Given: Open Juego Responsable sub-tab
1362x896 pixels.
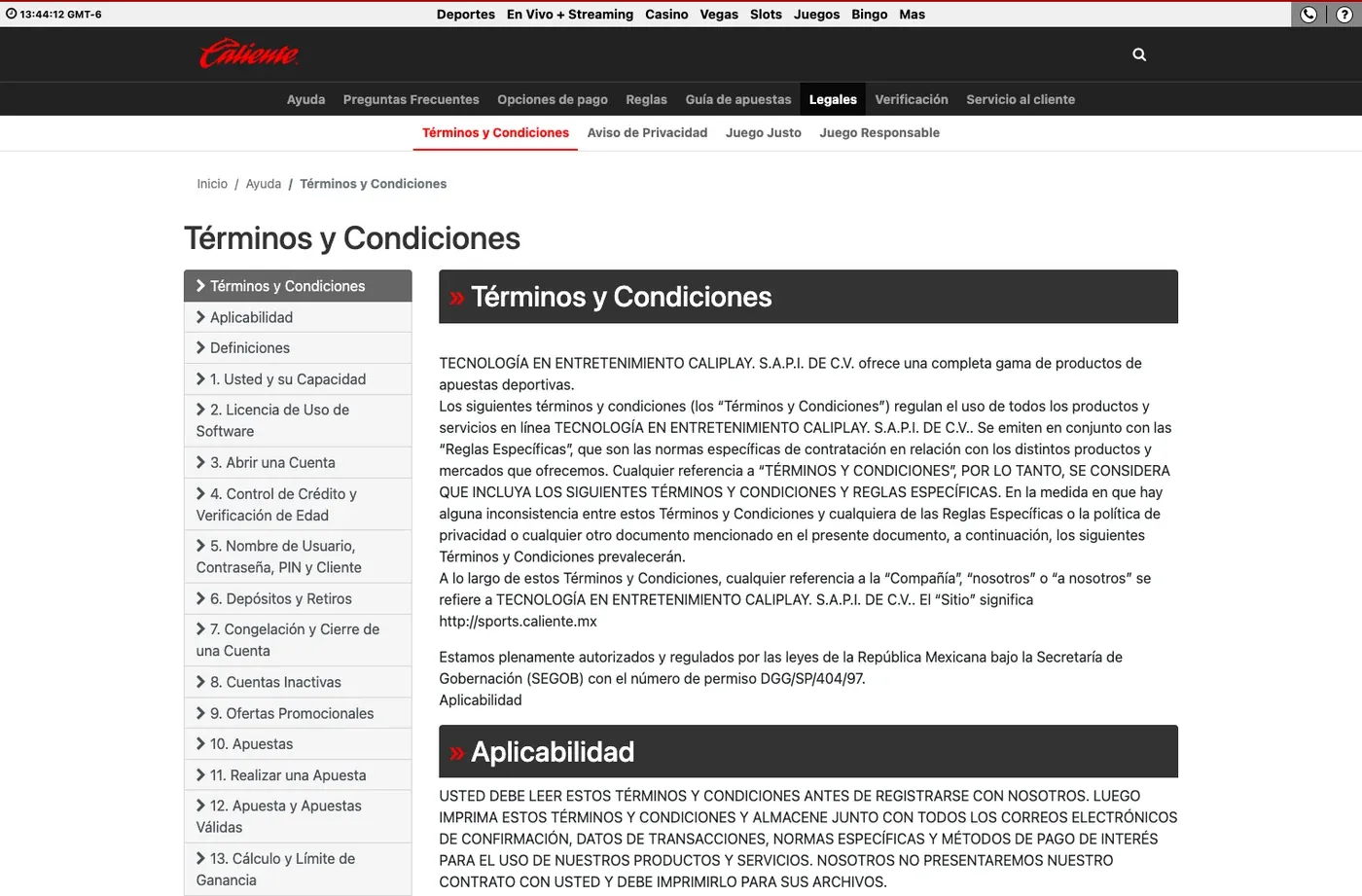Looking at the screenshot, I should coord(879,132).
